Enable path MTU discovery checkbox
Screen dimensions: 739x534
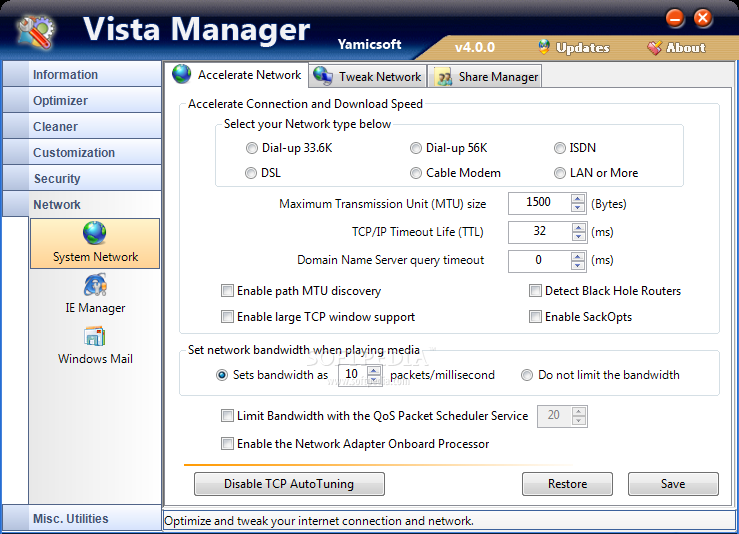pyautogui.click(x=227, y=291)
